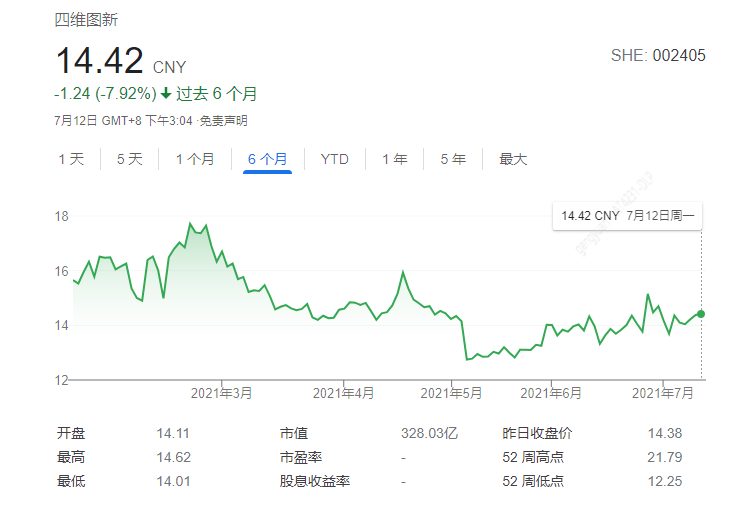Switch chart to YTD range
744x508 pixels.
point(335,159)
